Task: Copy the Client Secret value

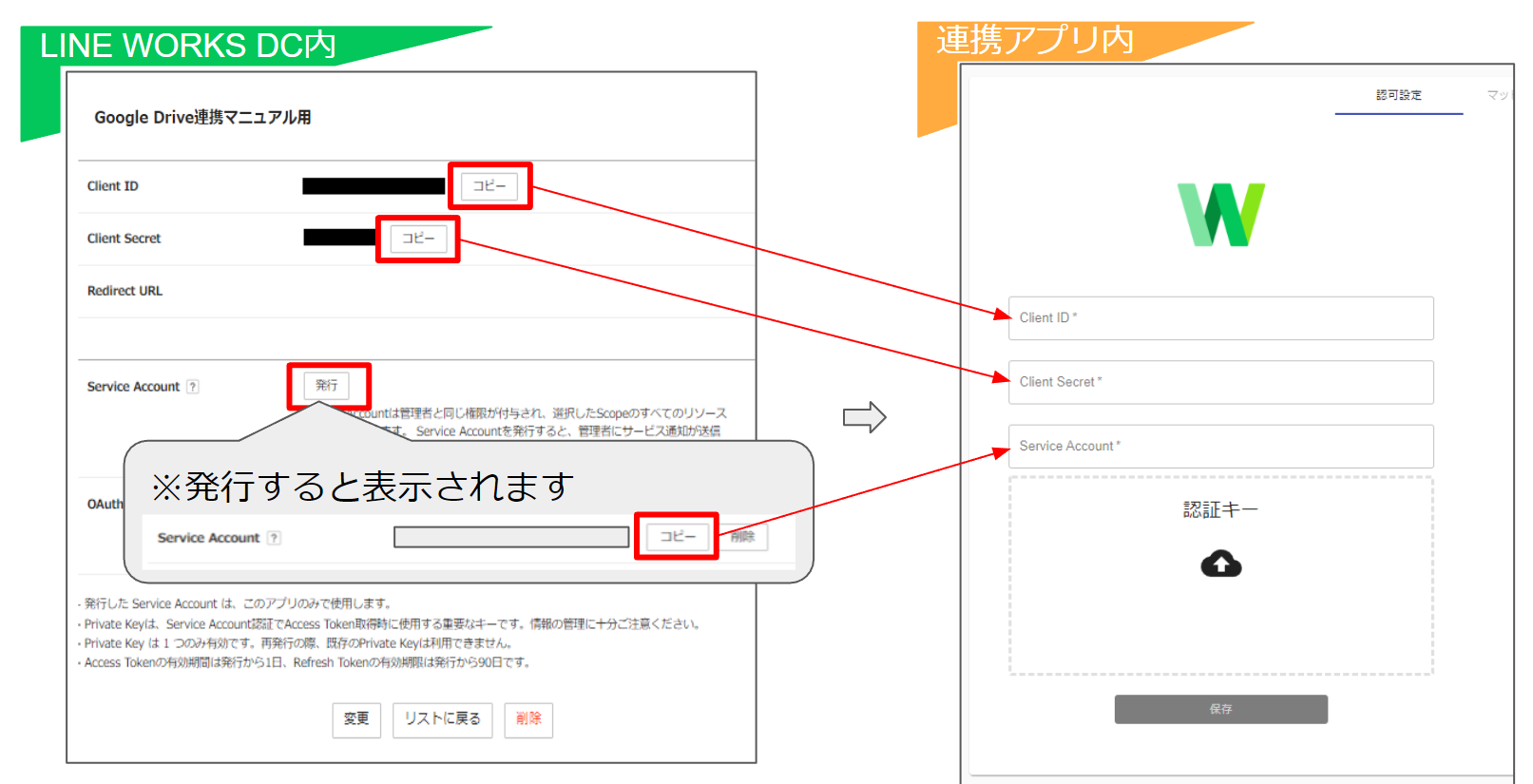Action: coord(418,239)
